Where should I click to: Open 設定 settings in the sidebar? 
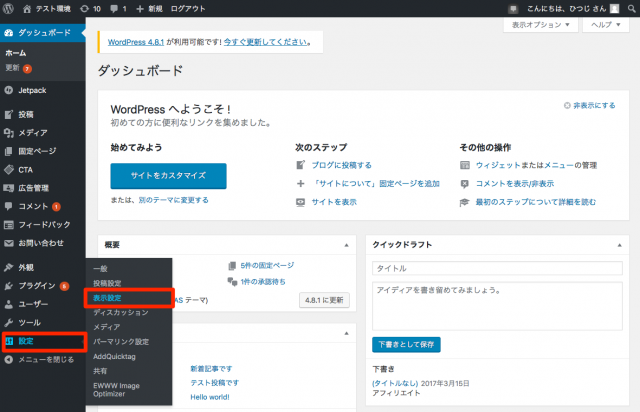[44, 341]
